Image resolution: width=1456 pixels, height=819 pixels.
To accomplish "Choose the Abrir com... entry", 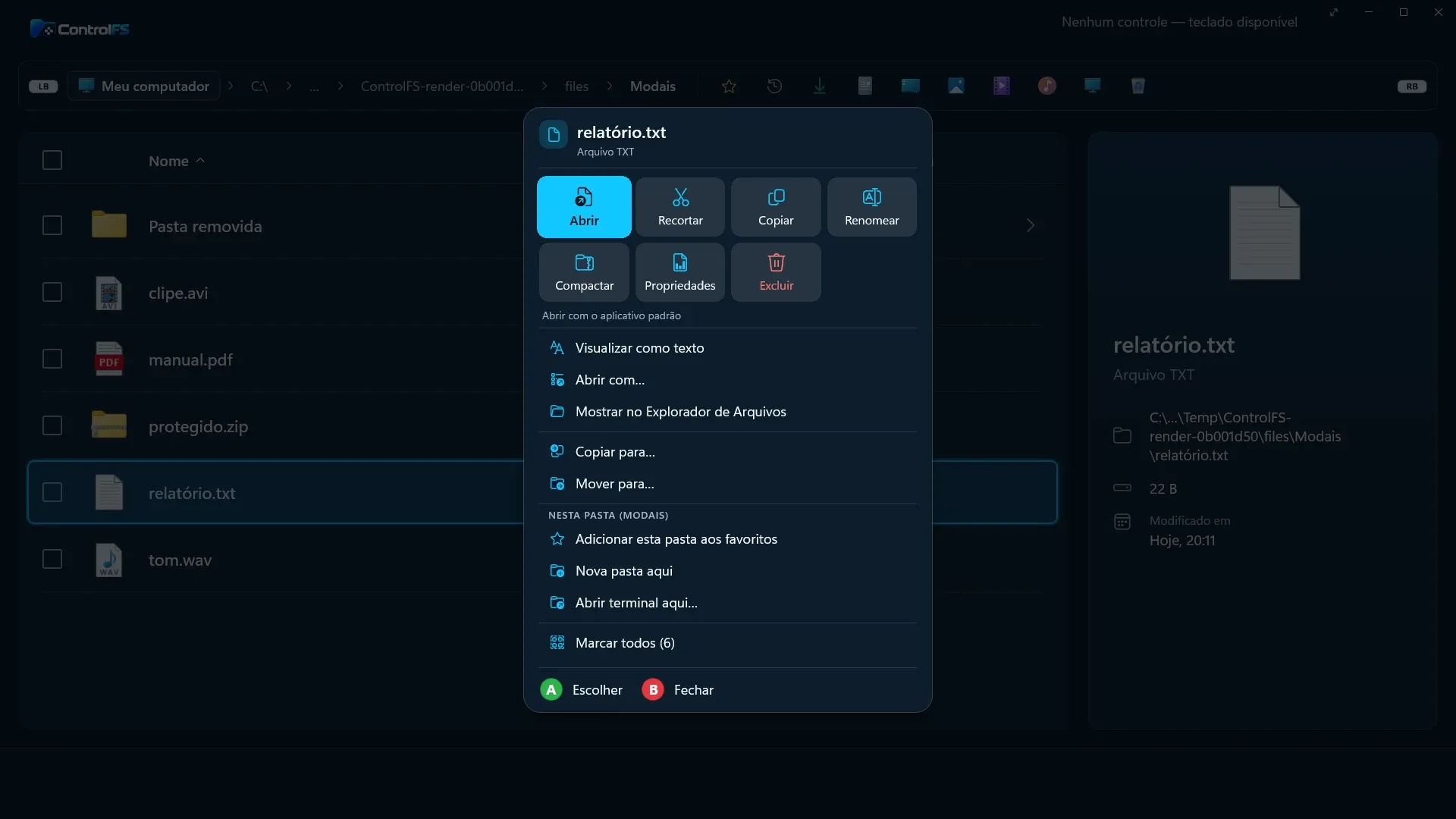I will coord(728,380).
